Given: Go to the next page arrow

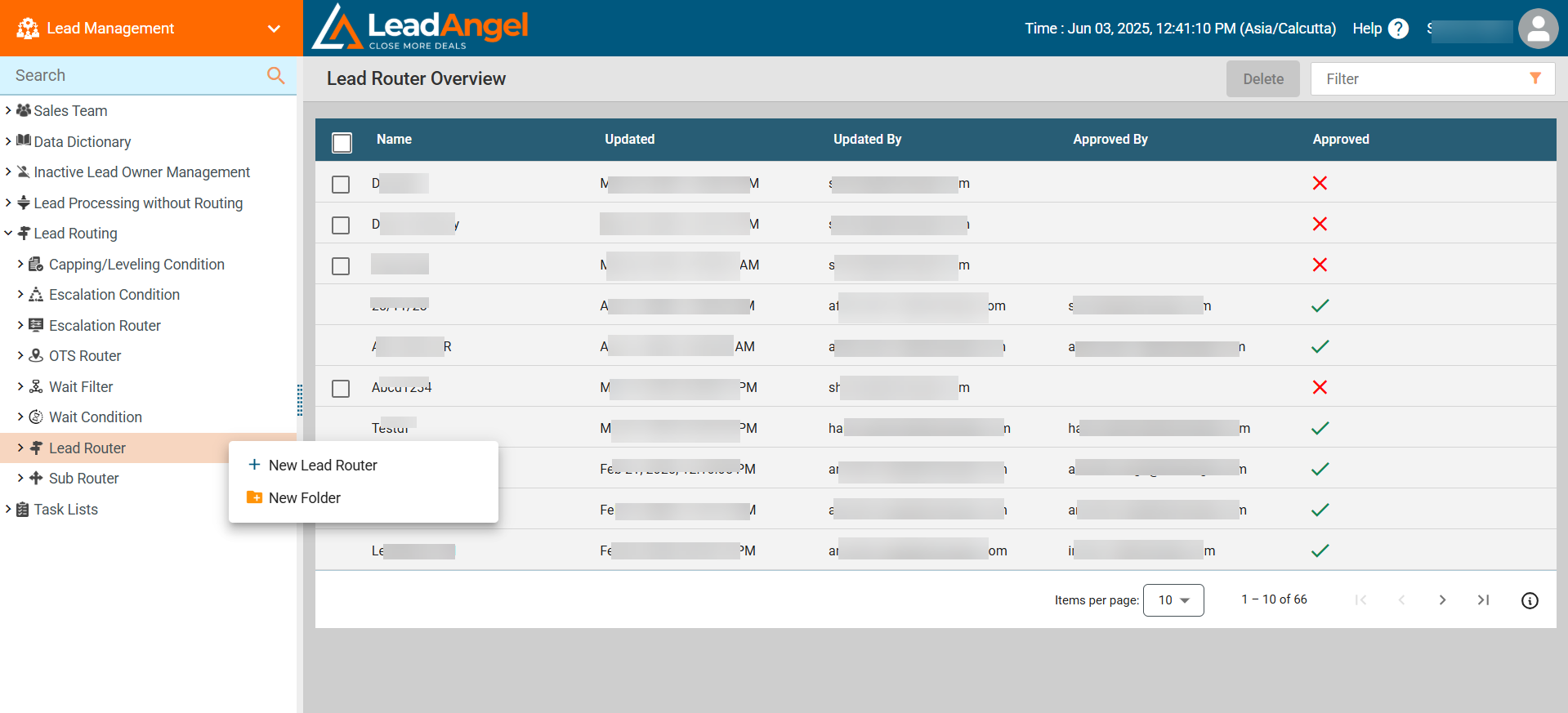Looking at the screenshot, I should (1442, 600).
